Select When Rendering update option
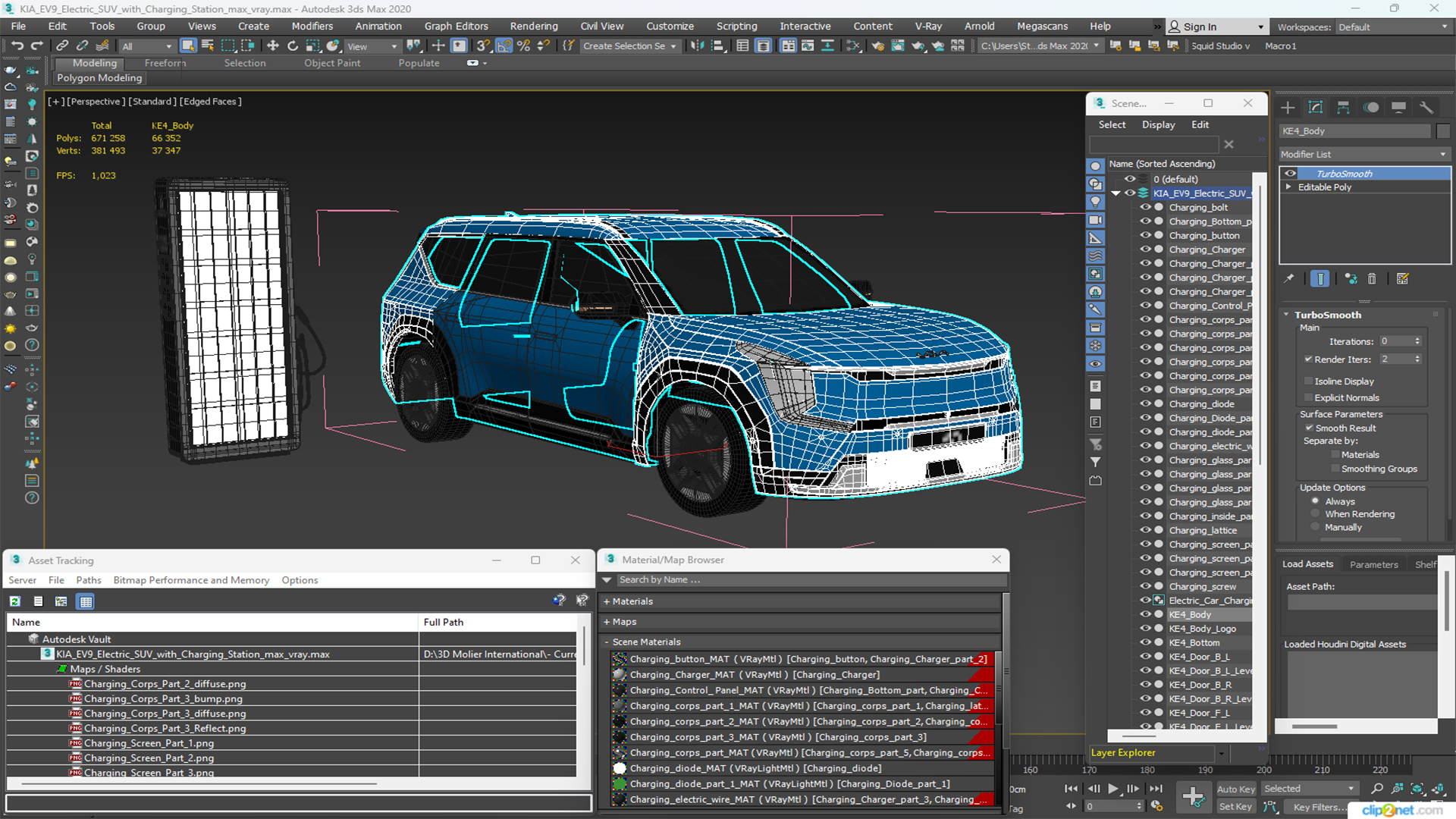 click(x=1316, y=514)
